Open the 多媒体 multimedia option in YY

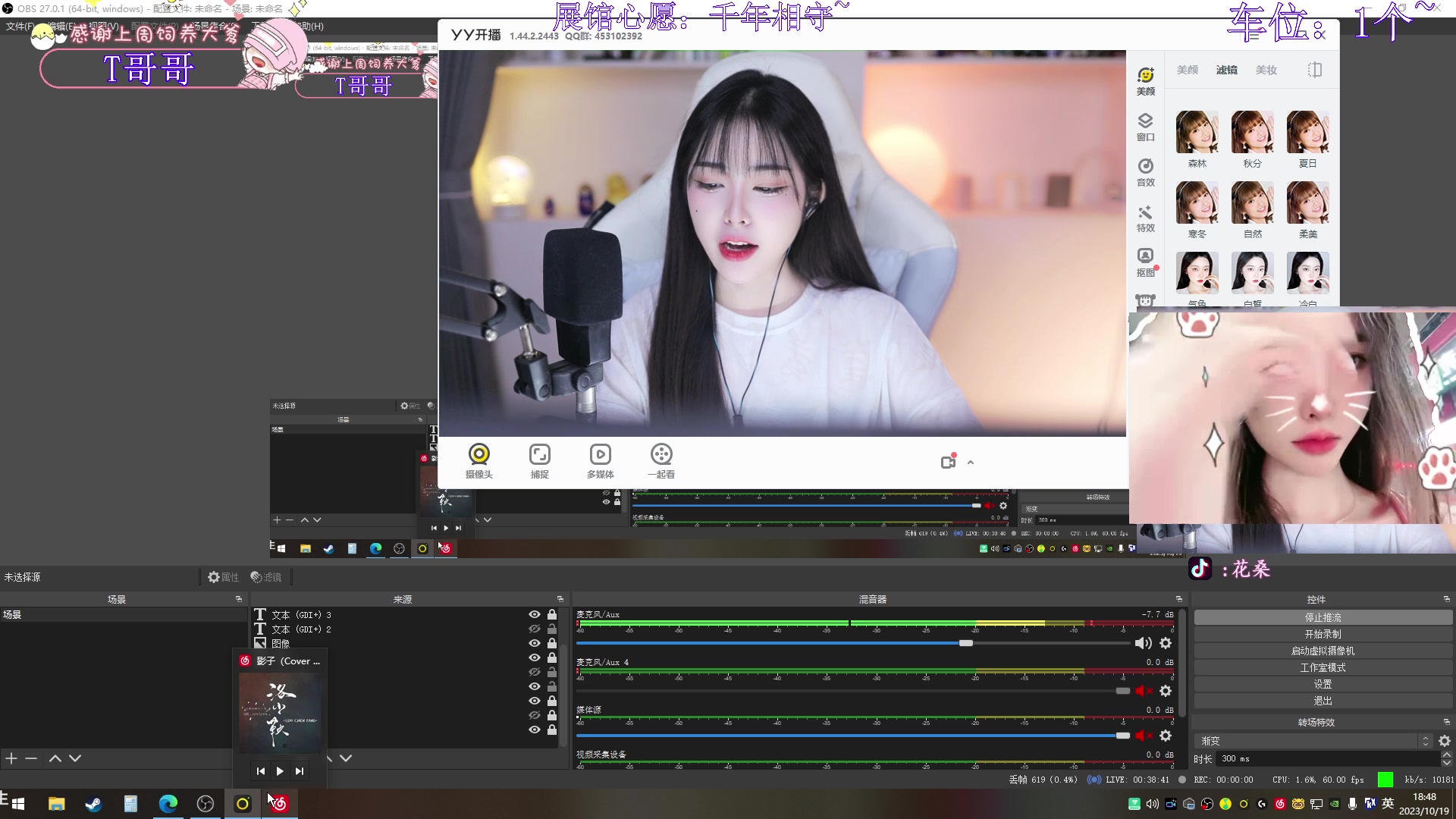[601, 460]
